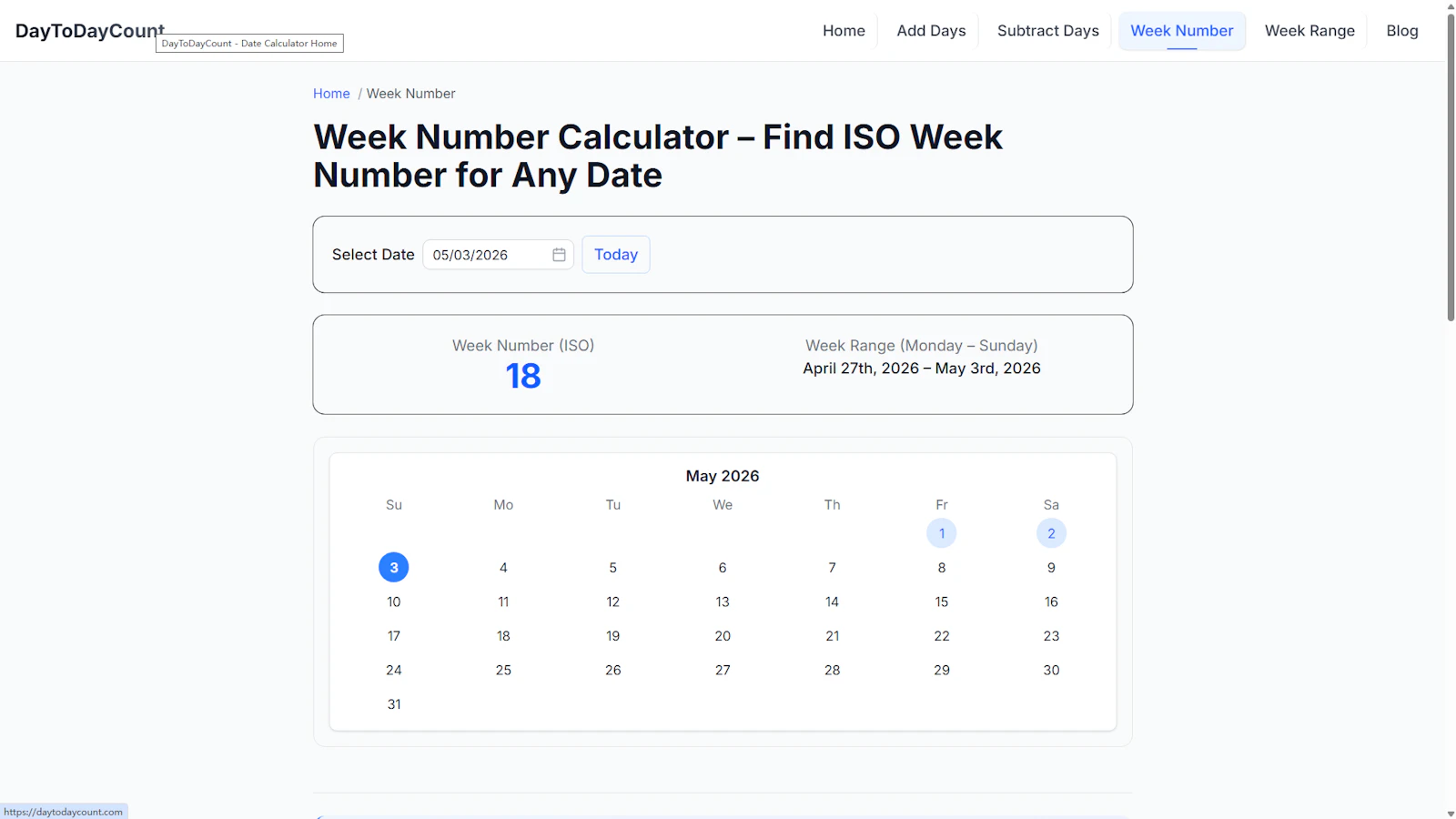Choose day 10 in May 2026
This screenshot has height=819, width=1456.
coord(393,602)
